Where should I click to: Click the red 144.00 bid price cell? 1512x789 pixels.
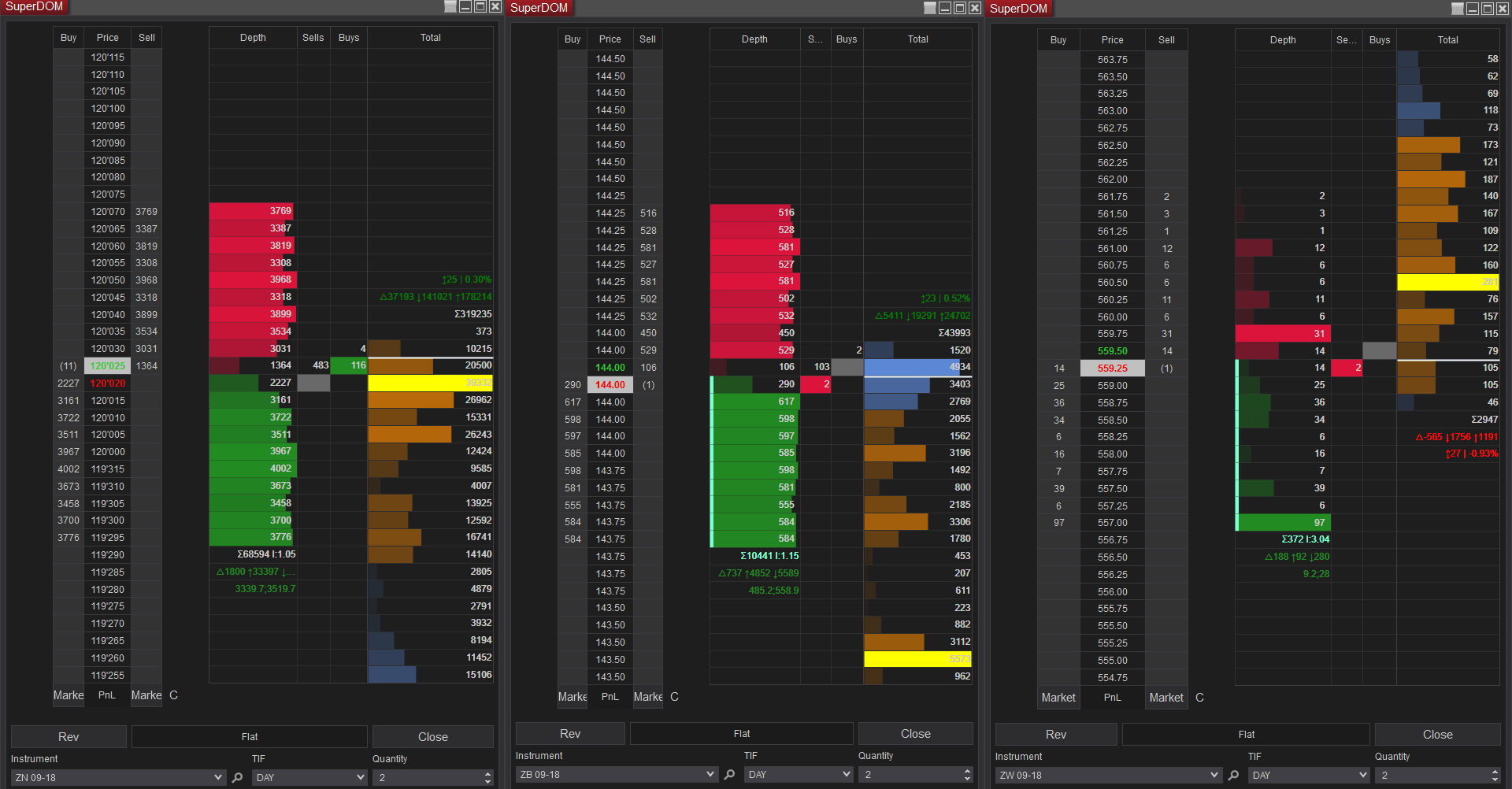click(610, 384)
